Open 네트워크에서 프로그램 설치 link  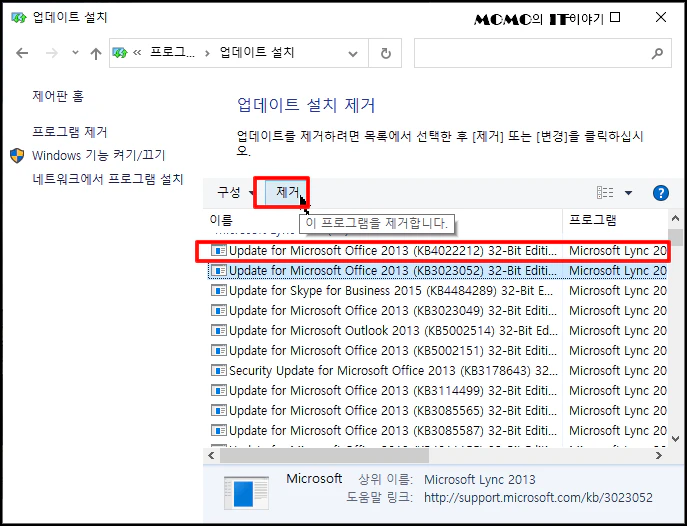(x=108, y=179)
